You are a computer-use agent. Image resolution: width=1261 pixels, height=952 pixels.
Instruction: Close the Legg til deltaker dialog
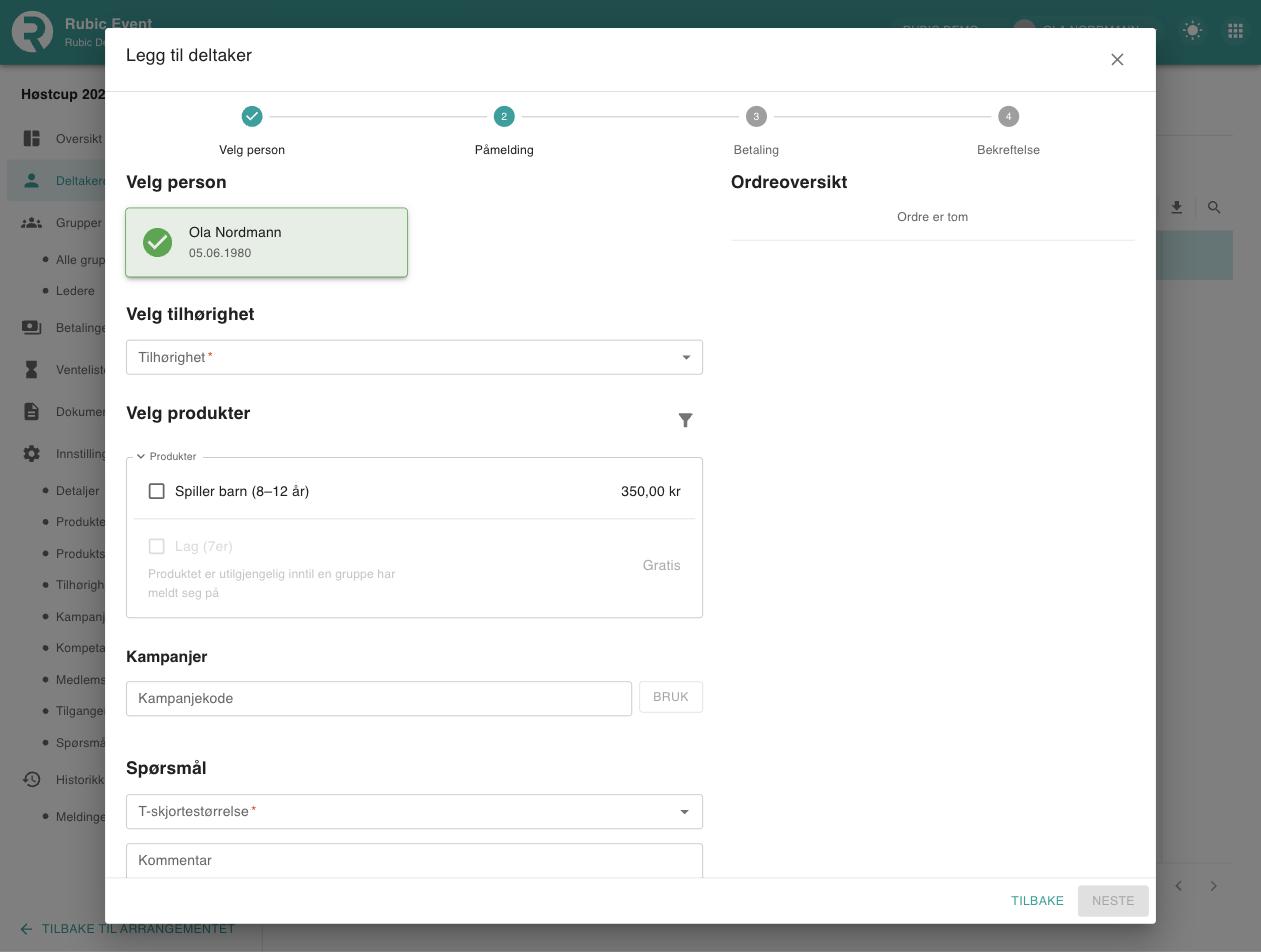click(1117, 60)
